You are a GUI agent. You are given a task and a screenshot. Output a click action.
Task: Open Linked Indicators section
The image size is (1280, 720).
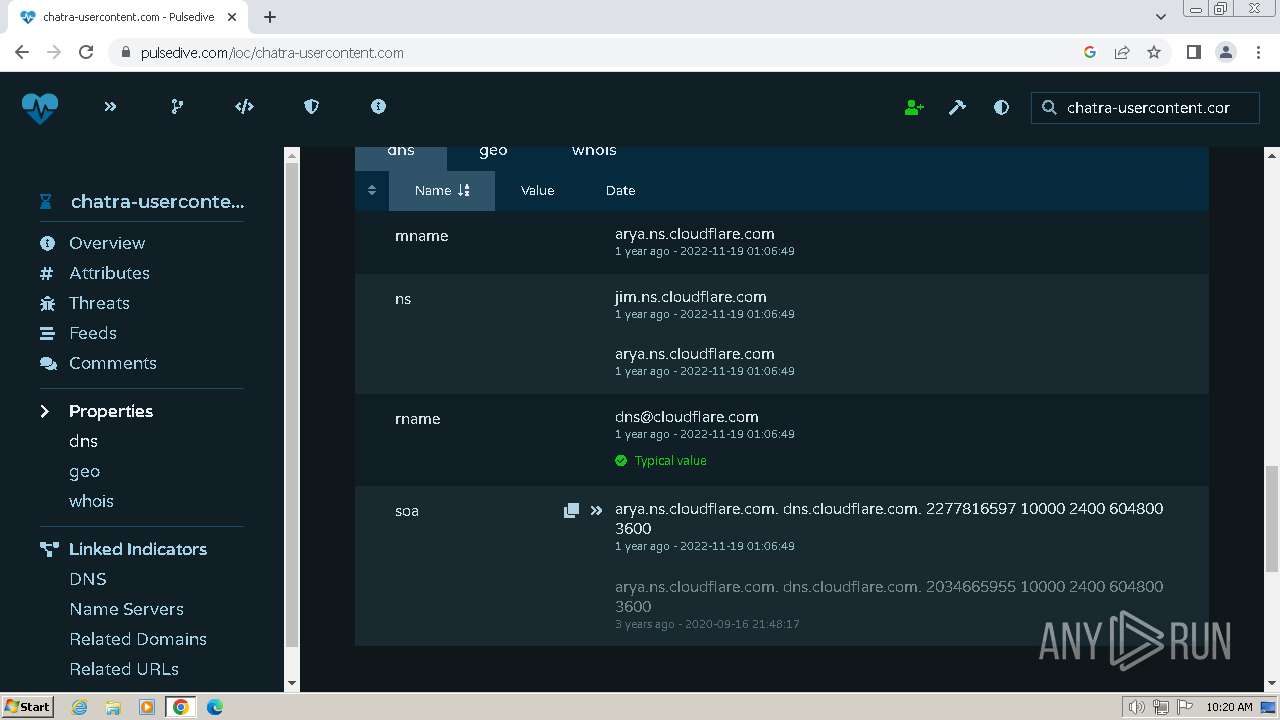point(138,549)
